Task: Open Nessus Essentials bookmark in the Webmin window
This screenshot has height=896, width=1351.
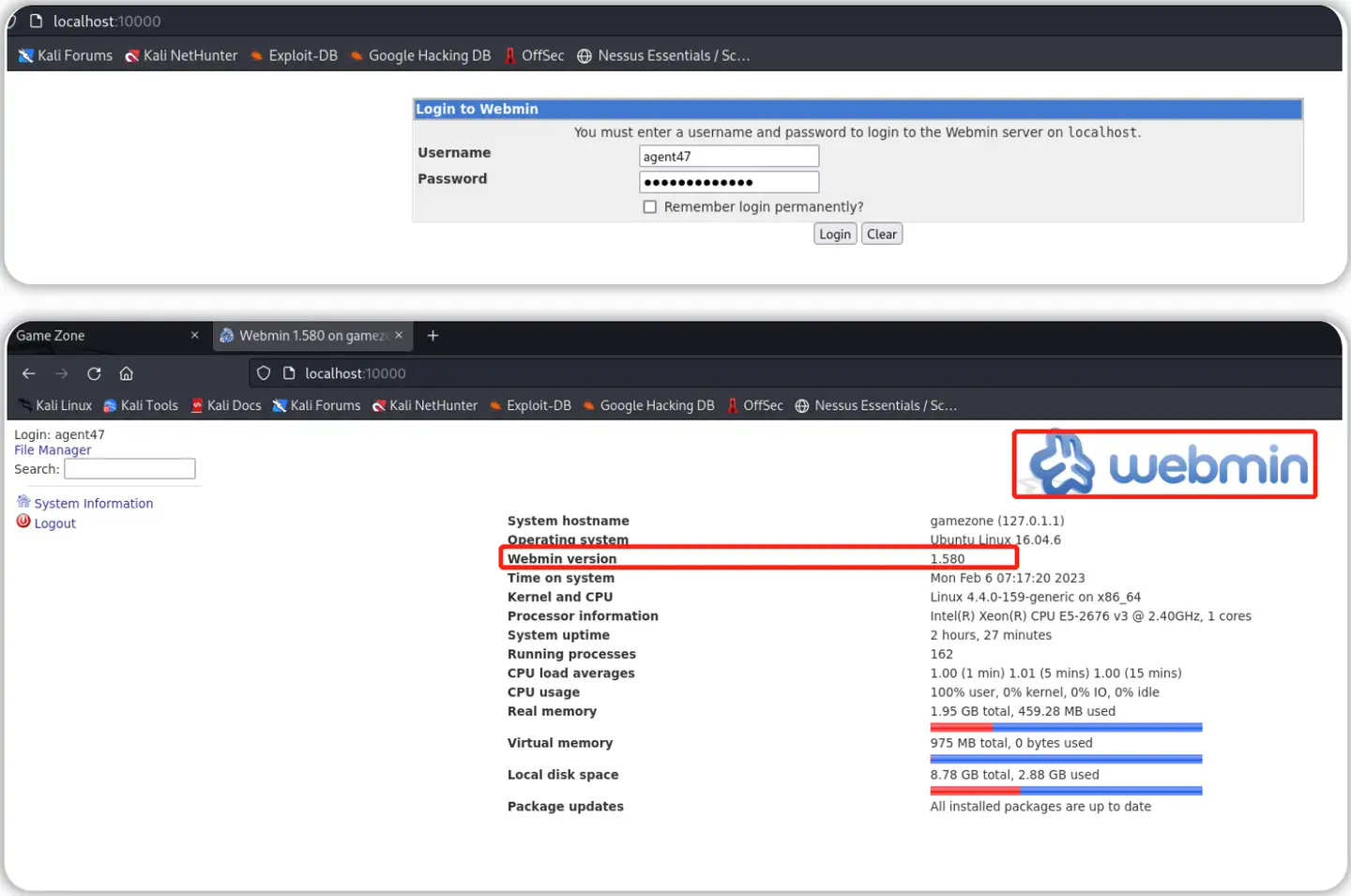Action: pyautogui.click(x=876, y=405)
